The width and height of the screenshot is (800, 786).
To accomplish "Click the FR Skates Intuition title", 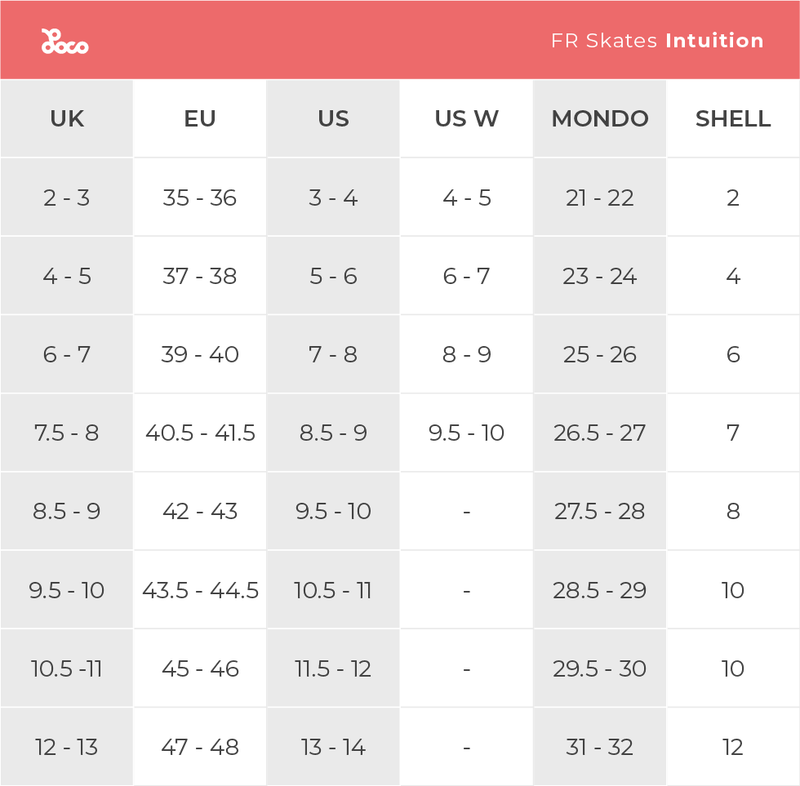I will tap(657, 41).
